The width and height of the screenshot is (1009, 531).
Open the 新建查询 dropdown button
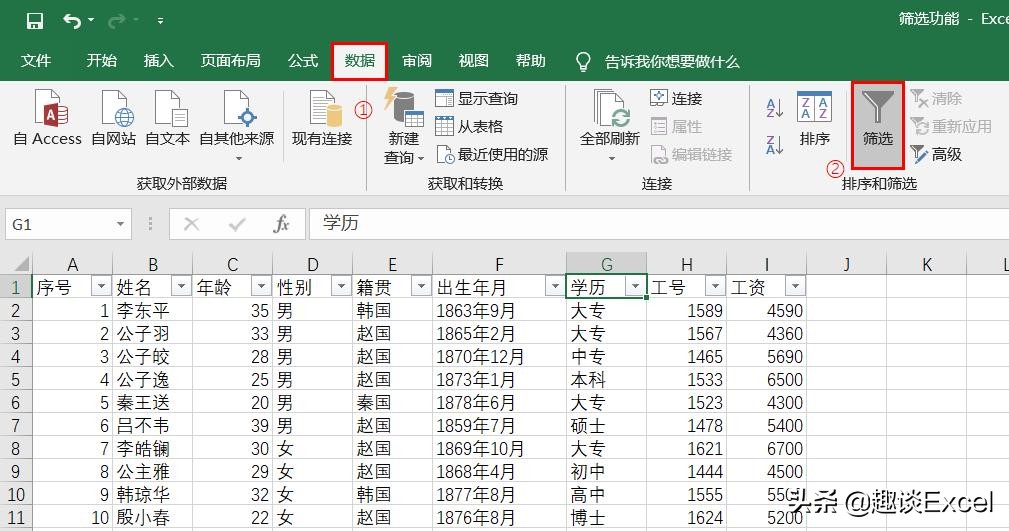[x=404, y=127]
